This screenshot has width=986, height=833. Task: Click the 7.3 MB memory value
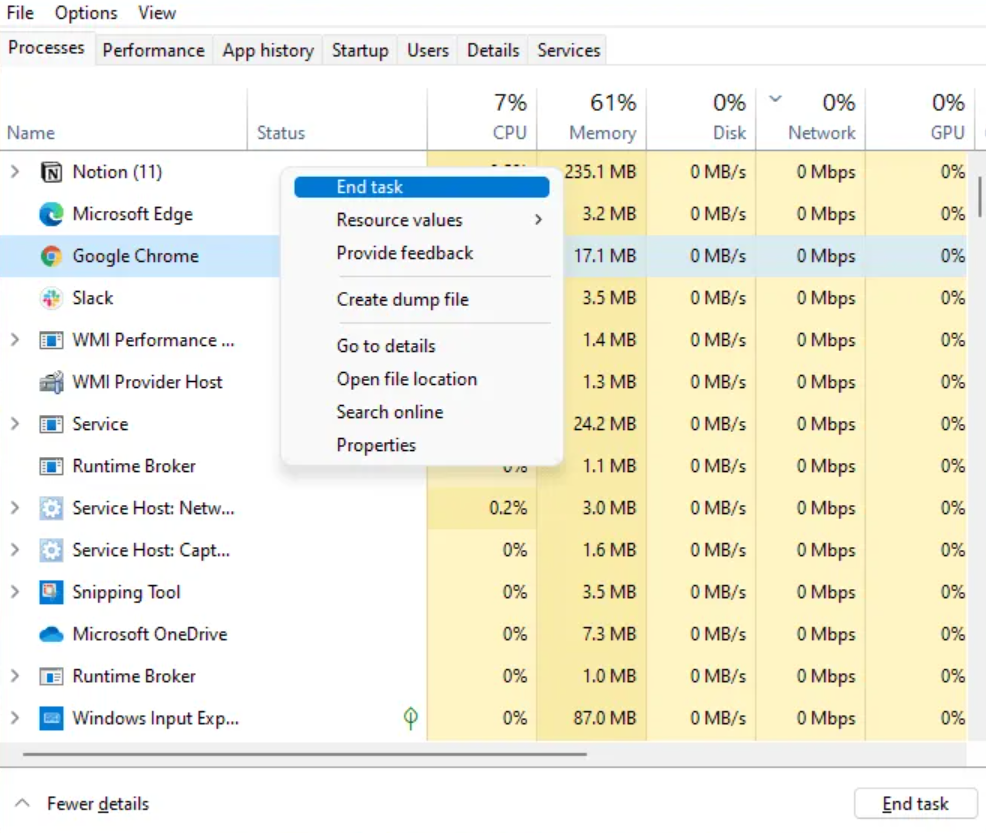609,634
